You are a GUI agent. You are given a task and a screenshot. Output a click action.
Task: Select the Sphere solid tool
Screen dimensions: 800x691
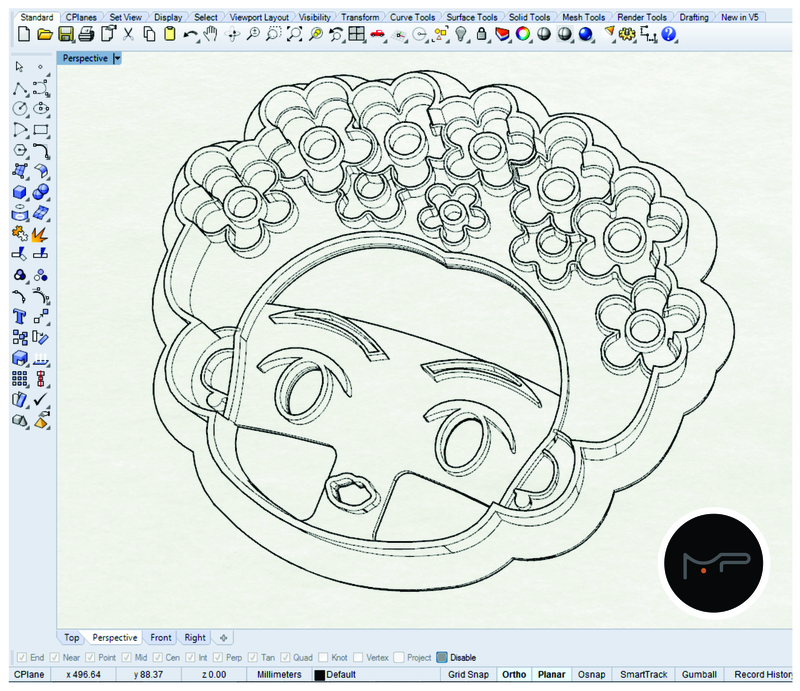(x=39, y=190)
